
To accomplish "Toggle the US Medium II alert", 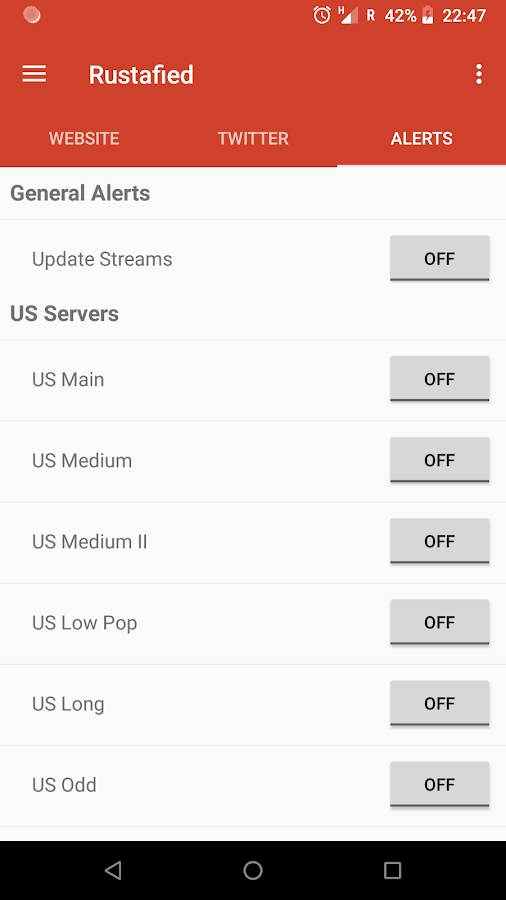I will (439, 541).
